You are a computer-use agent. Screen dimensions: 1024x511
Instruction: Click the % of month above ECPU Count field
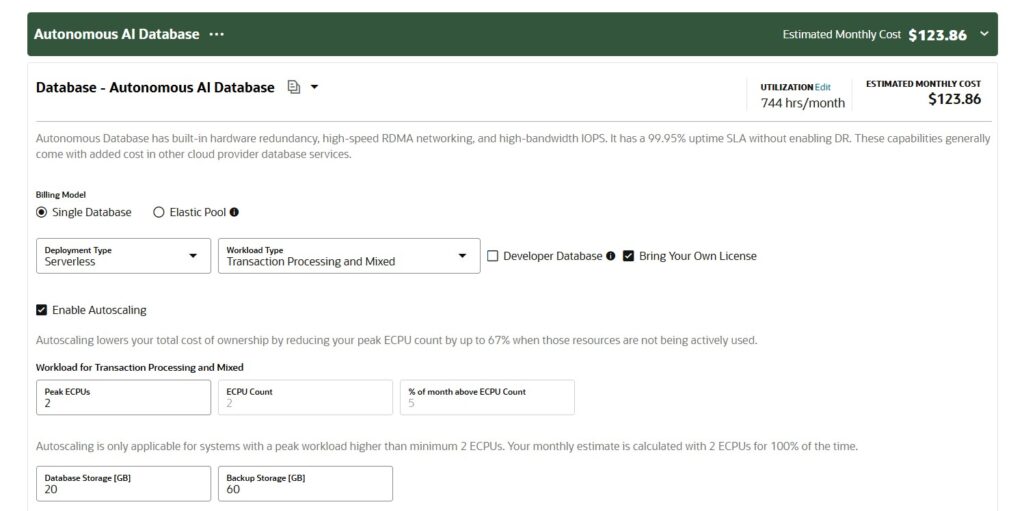coord(487,397)
